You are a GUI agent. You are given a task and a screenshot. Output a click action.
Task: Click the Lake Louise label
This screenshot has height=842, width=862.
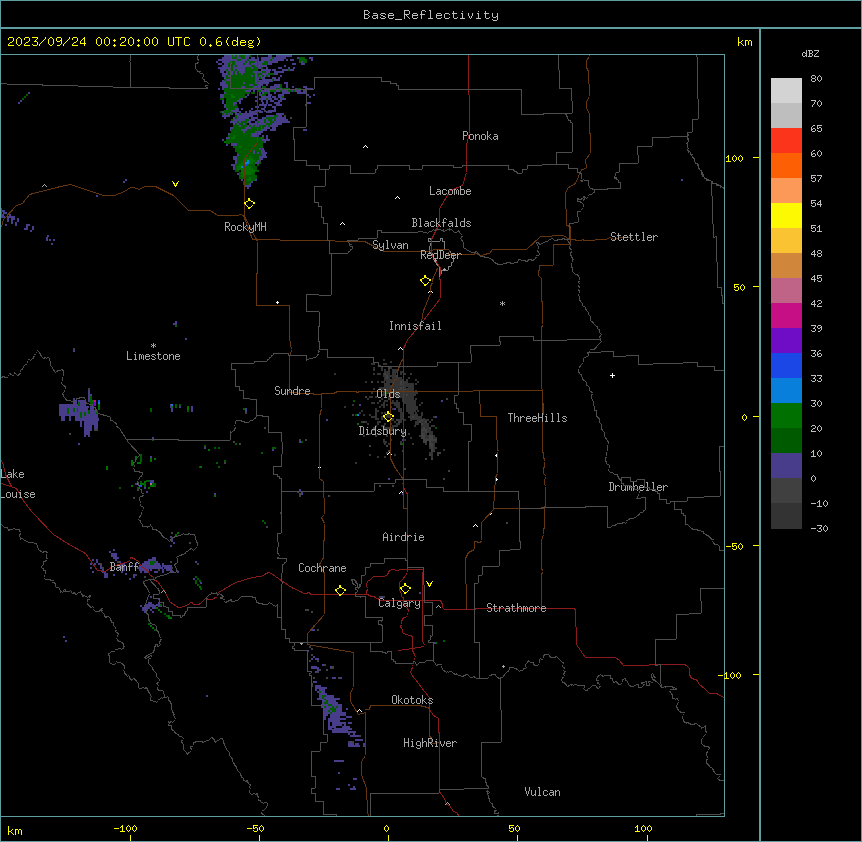pyautogui.click(x=18, y=484)
